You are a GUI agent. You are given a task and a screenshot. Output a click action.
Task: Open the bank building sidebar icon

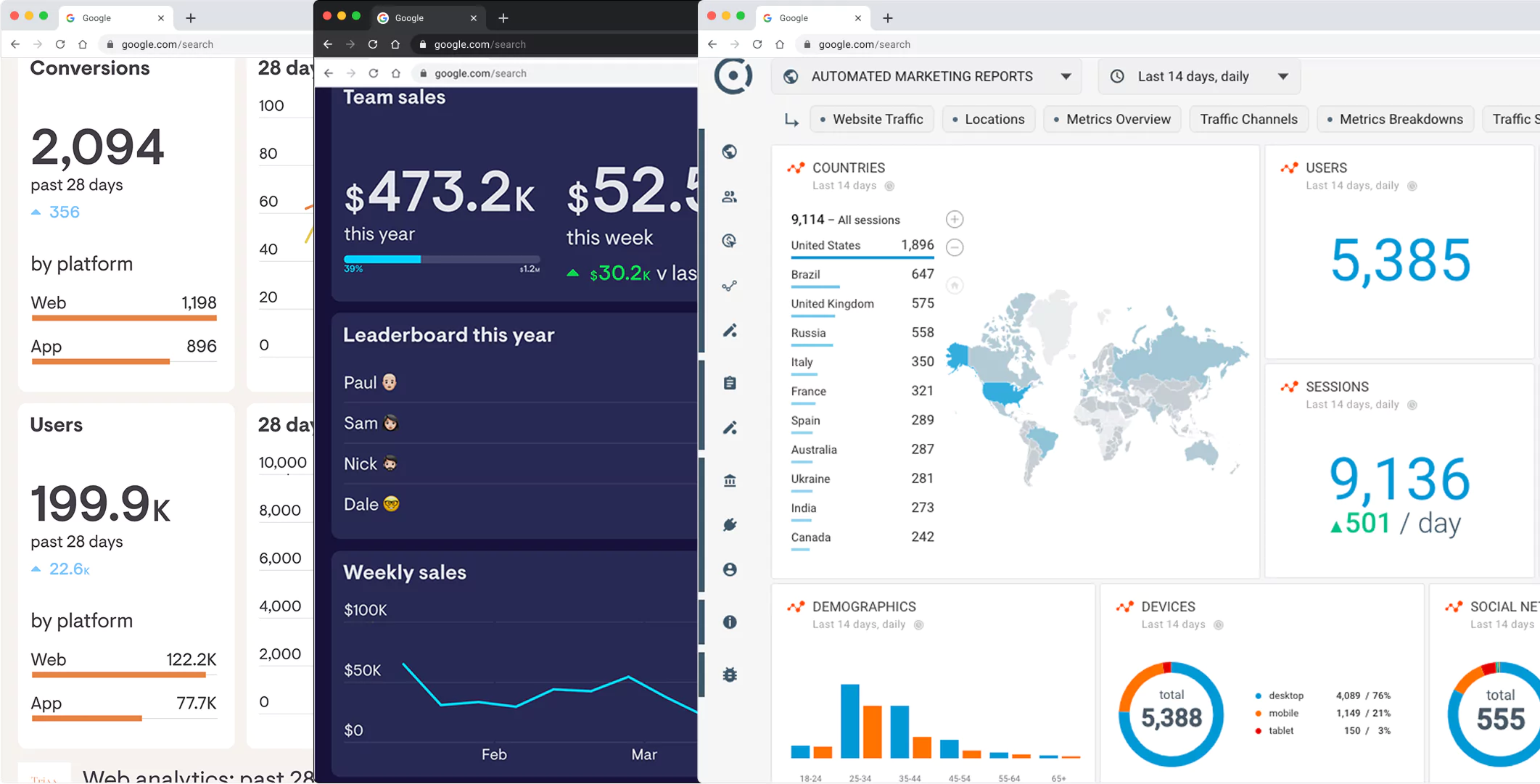(x=730, y=480)
